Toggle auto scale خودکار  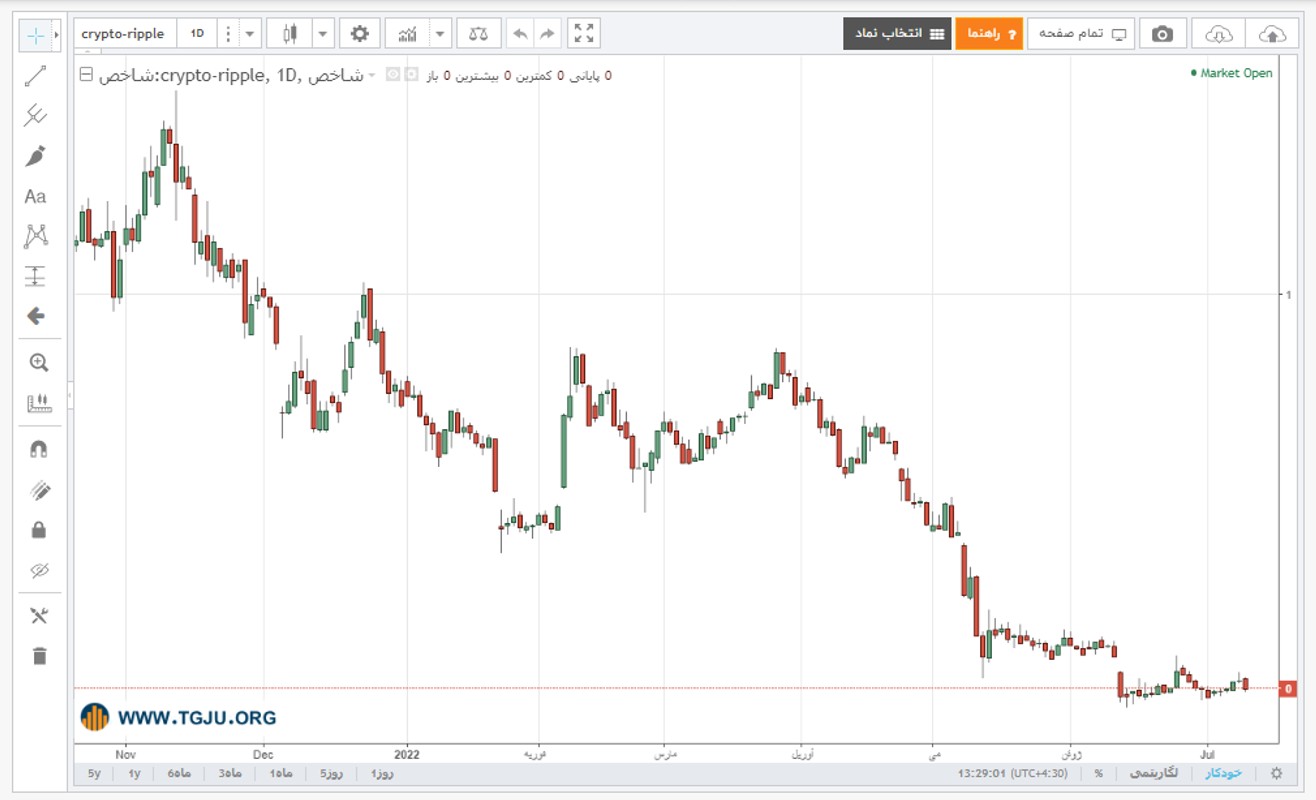tap(1223, 773)
